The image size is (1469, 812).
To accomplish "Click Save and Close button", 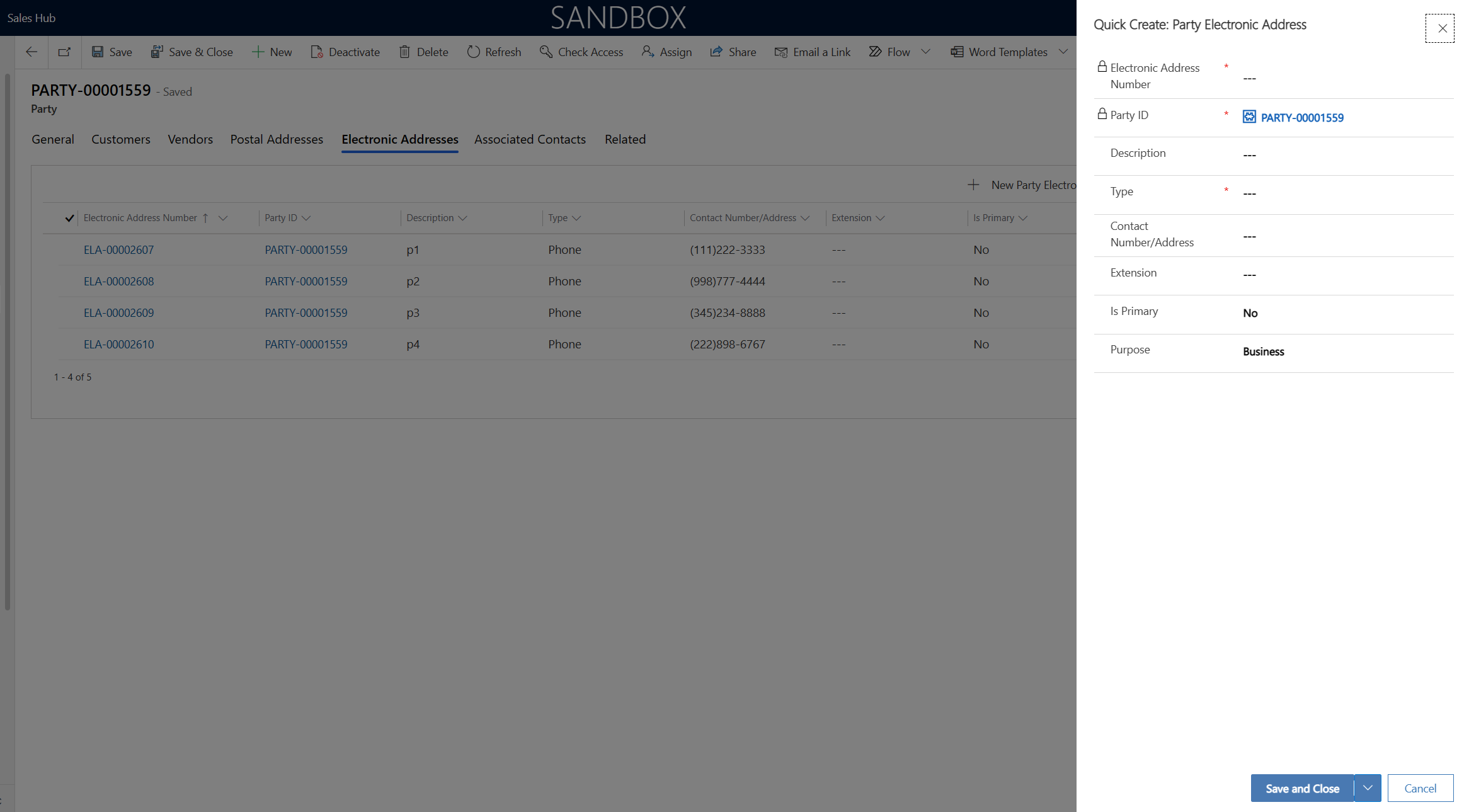I will click(x=1302, y=788).
